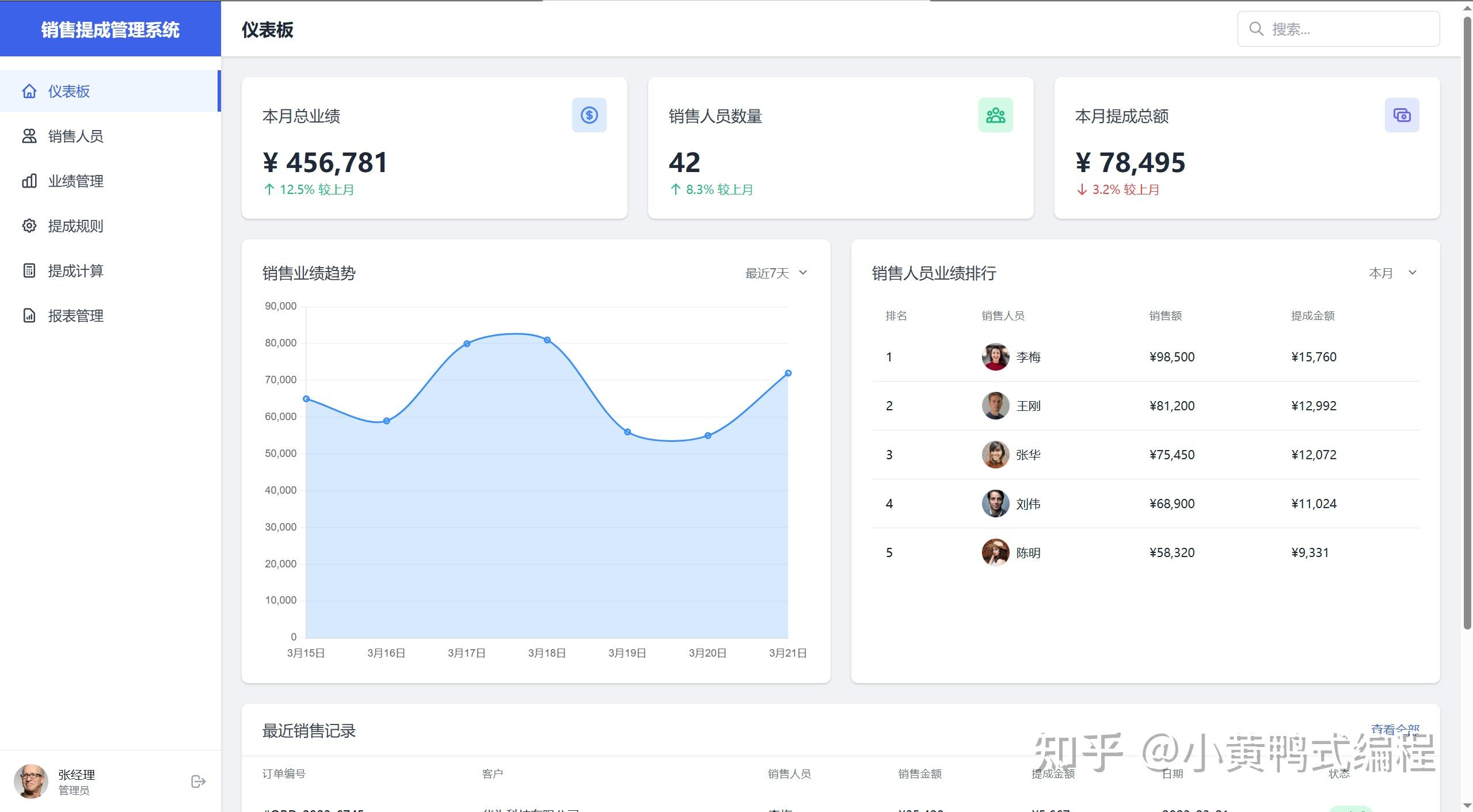This screenshot has height=812, width=1473.
Task: Click the calculator icon next to 提成计算
Action: [29, 270]
